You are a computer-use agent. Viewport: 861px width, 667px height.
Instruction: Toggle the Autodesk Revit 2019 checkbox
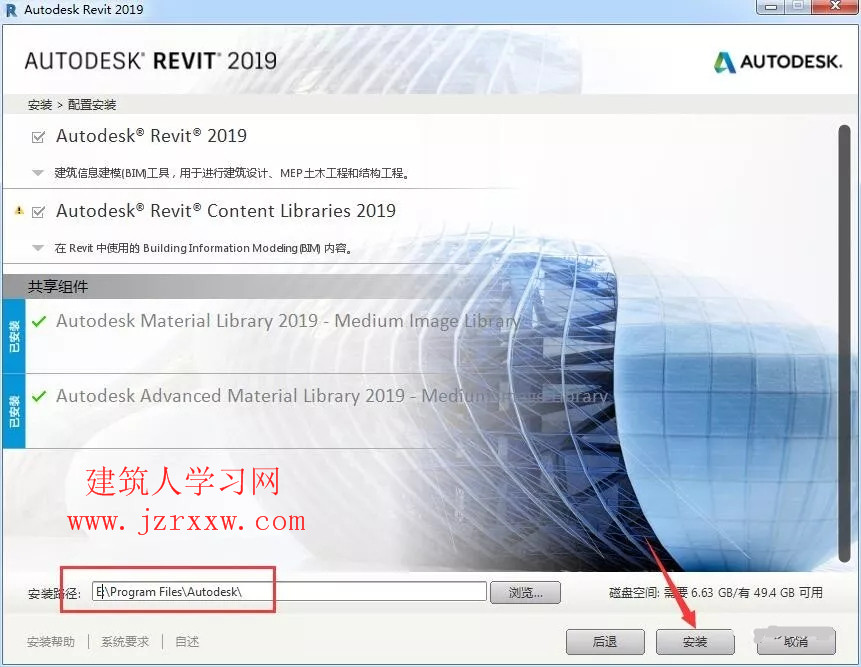click(x=38, y=137)
